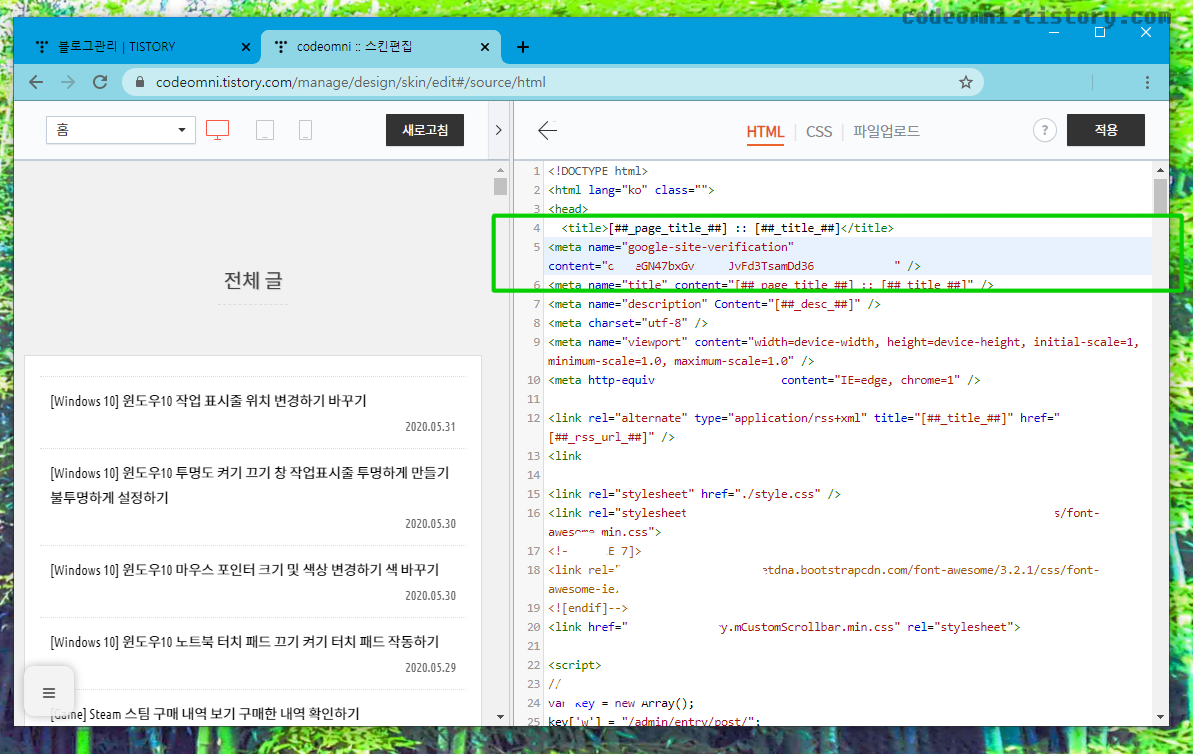Apply changes with the 적용 button
Image resolution: width=1193 pixels, height=754 pixels.
coord(1106,130)
